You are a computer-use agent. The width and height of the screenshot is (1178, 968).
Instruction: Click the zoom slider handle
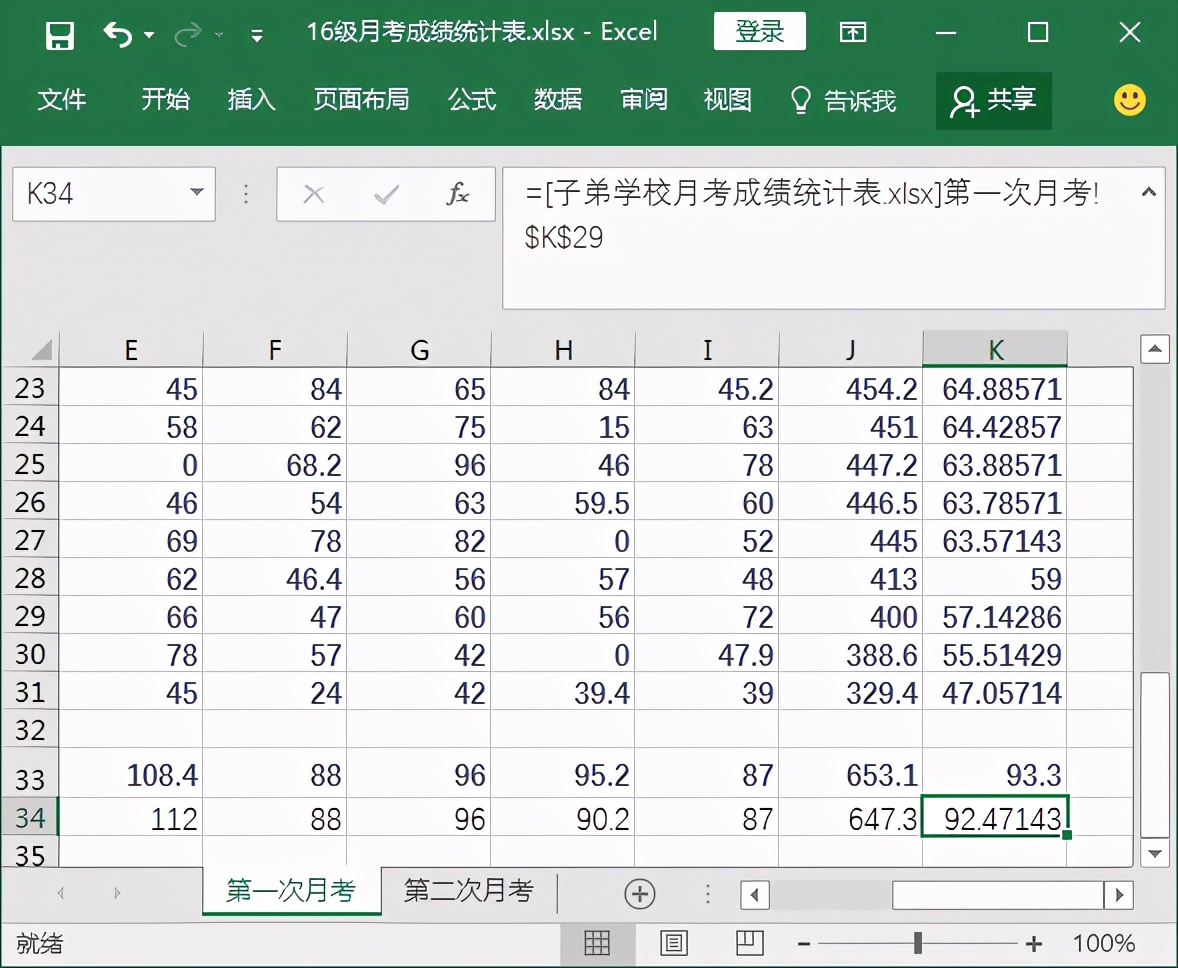(917, 942)
